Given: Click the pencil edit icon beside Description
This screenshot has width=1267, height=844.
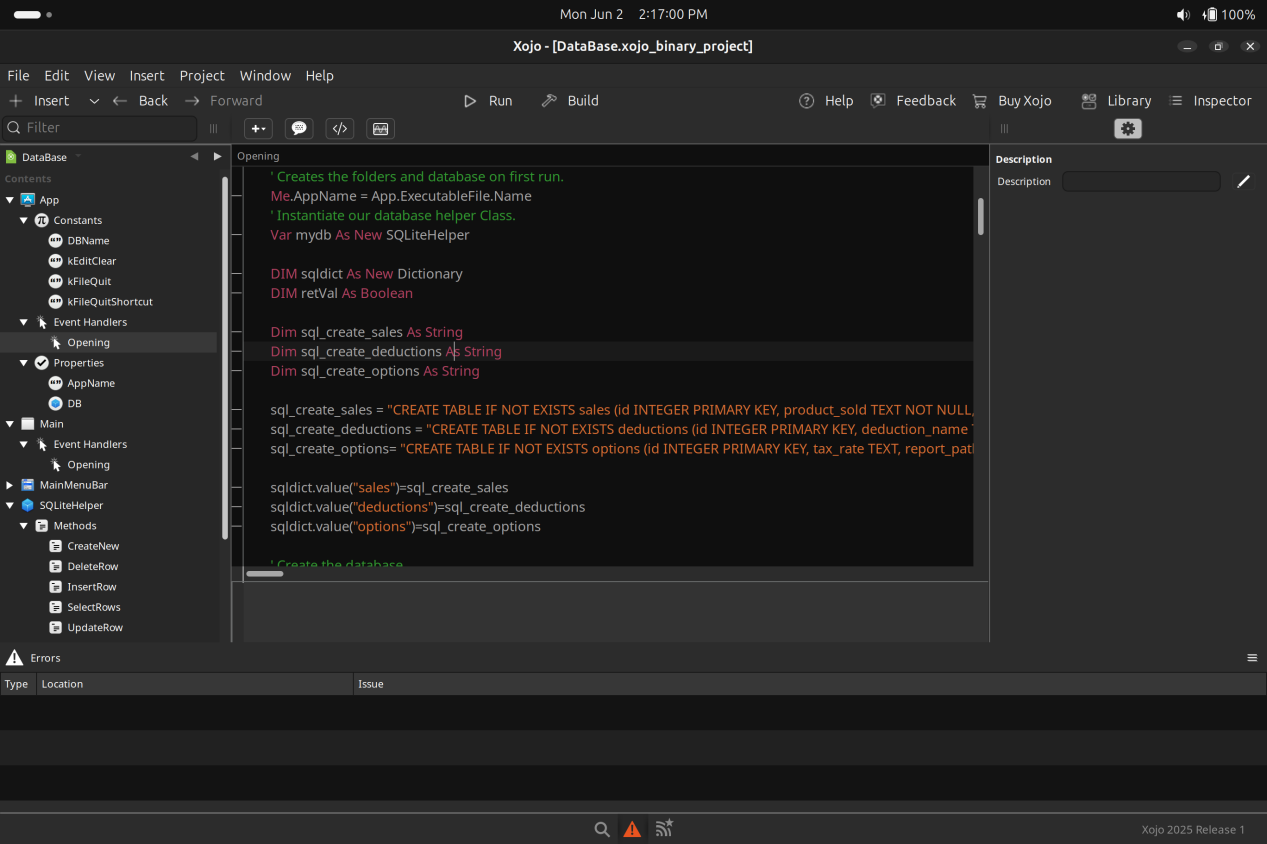Looking at the screenshot, I should coord(1243,182).
